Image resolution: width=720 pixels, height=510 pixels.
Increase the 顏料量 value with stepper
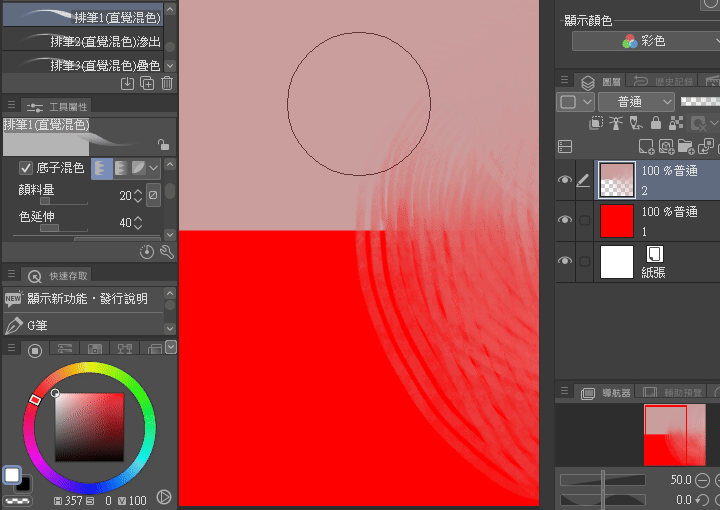point(138,192)
